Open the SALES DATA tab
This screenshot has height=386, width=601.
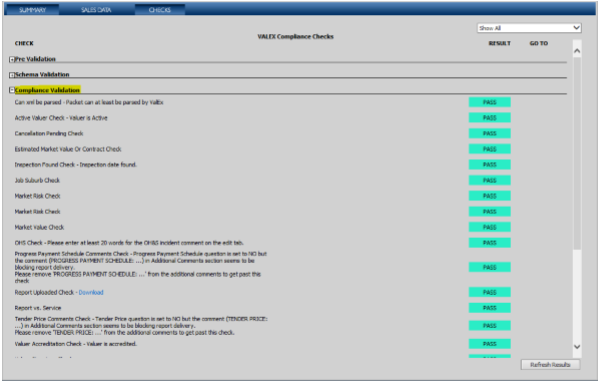click(96, 10)
